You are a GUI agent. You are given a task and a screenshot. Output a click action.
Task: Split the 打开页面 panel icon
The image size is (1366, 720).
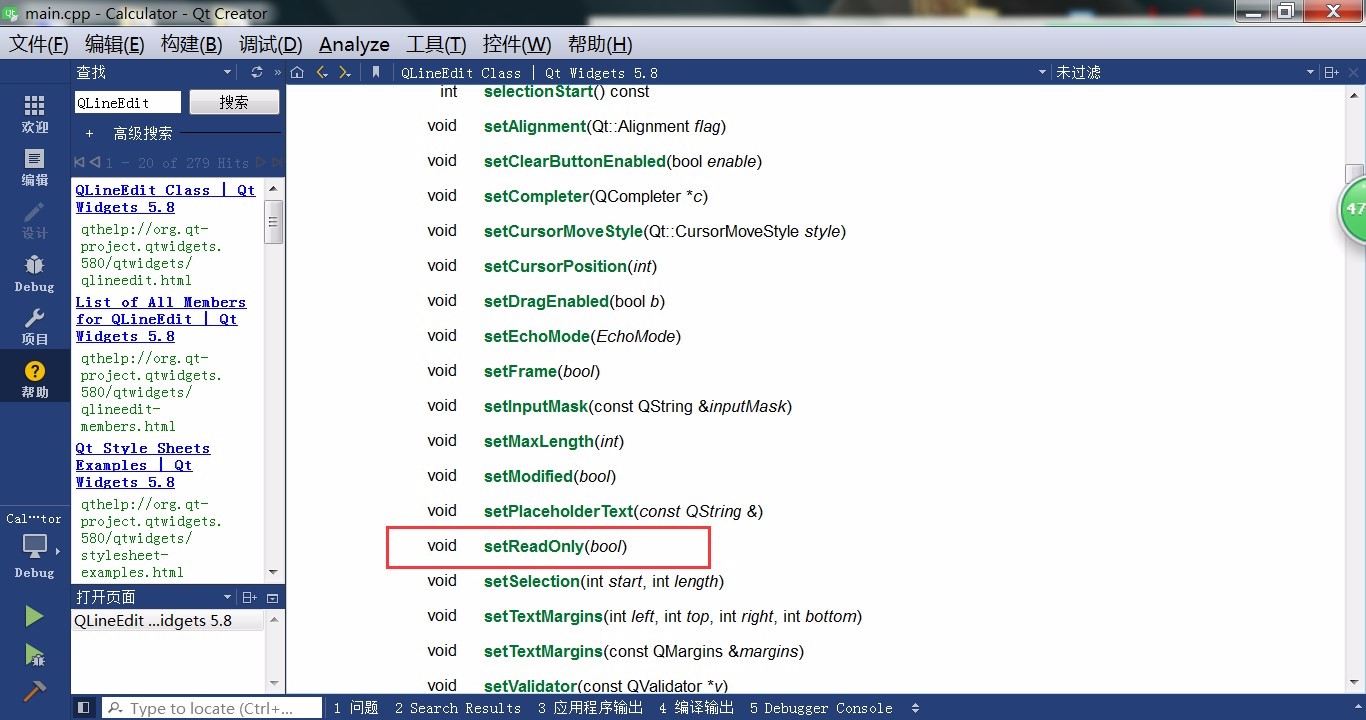pos(250,597)
